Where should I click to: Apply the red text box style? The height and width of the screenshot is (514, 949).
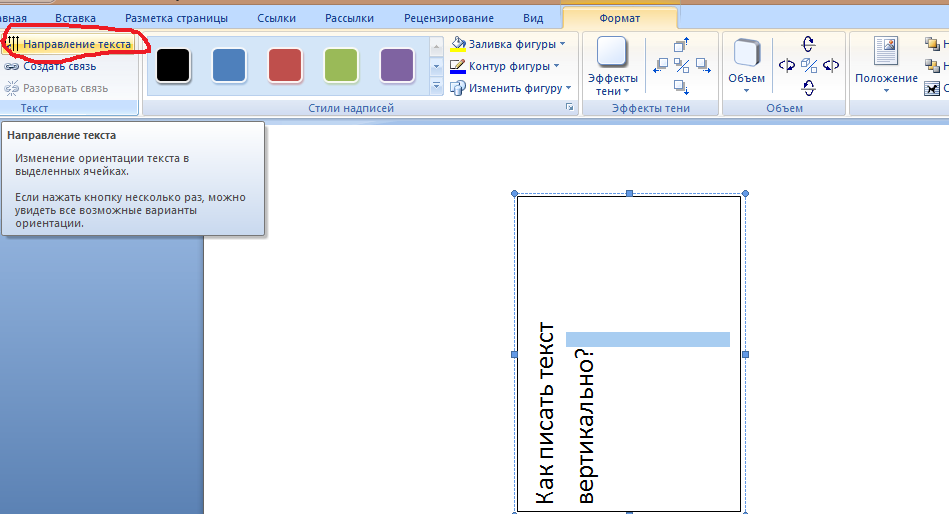point(286,66)
